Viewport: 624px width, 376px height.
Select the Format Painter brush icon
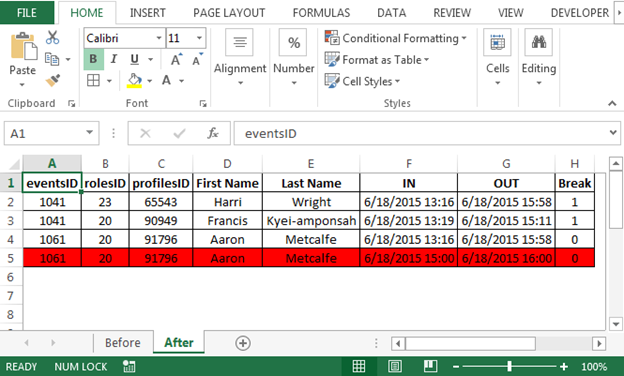pyautogui.click(x=53, y=81)
